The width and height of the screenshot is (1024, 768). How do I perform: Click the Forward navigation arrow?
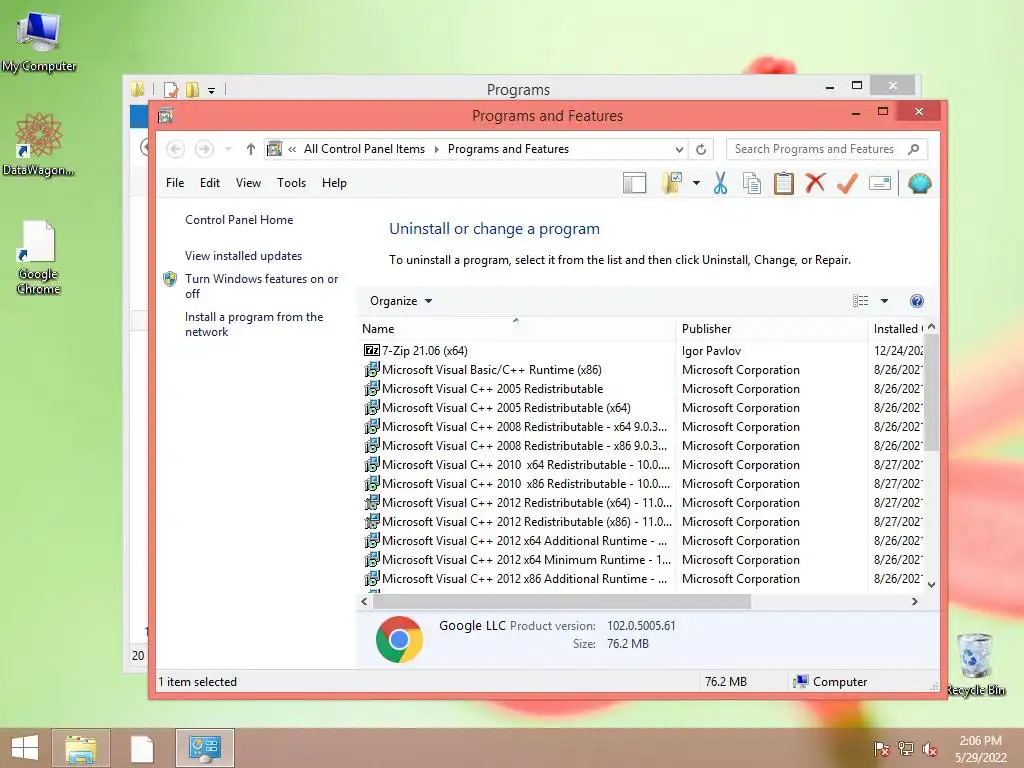coord(204,149)
